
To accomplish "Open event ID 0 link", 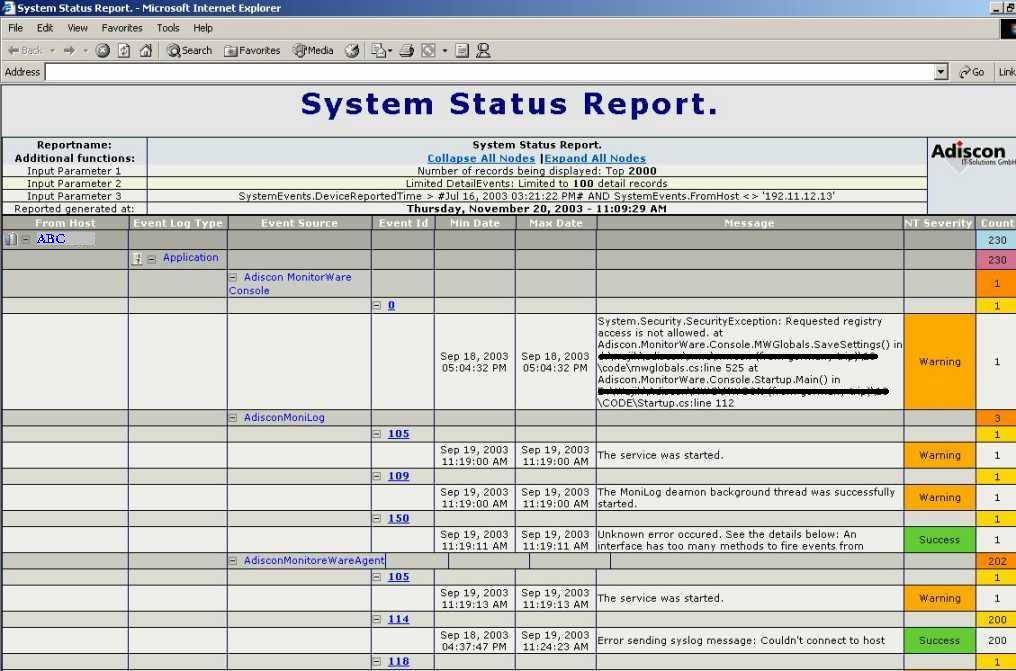I will (x=391, y=305).
